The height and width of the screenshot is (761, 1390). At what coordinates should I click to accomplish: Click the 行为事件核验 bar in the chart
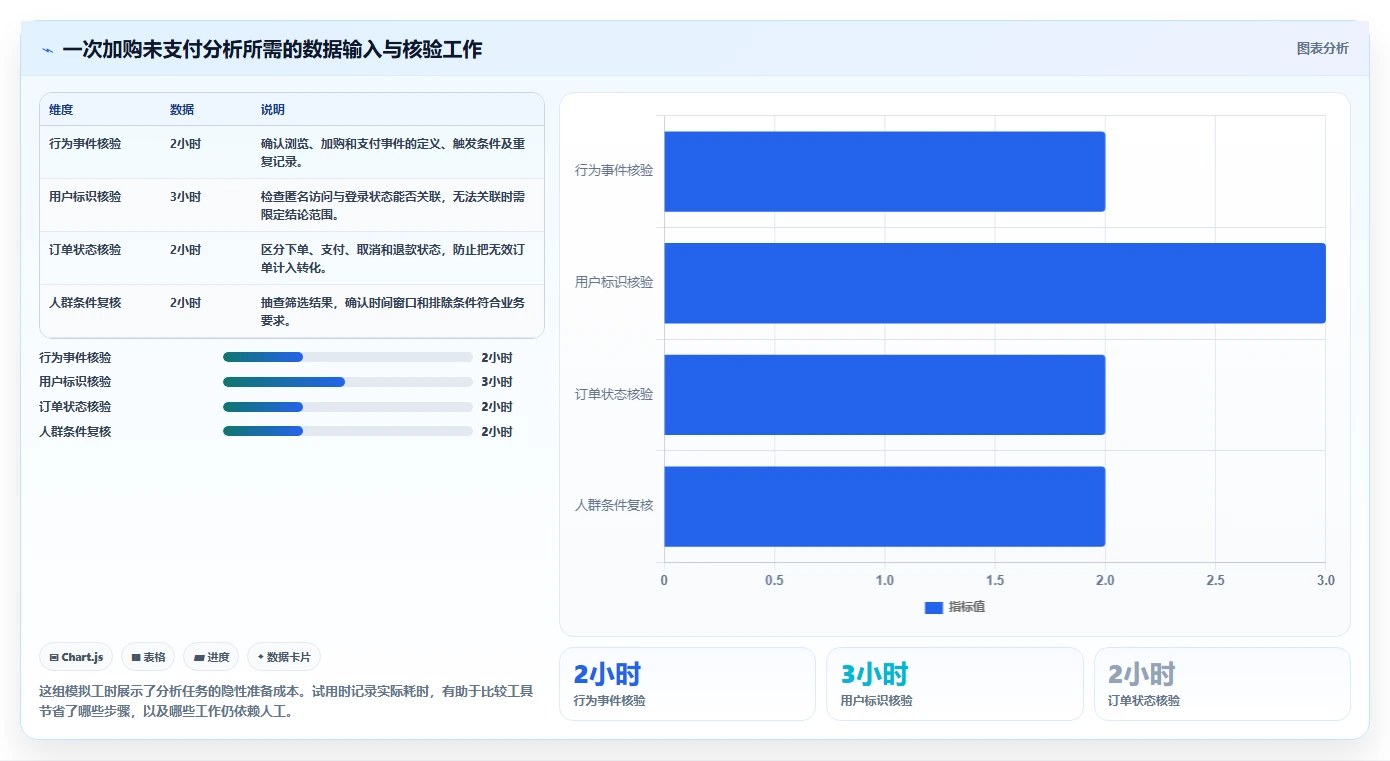(884, 171)
